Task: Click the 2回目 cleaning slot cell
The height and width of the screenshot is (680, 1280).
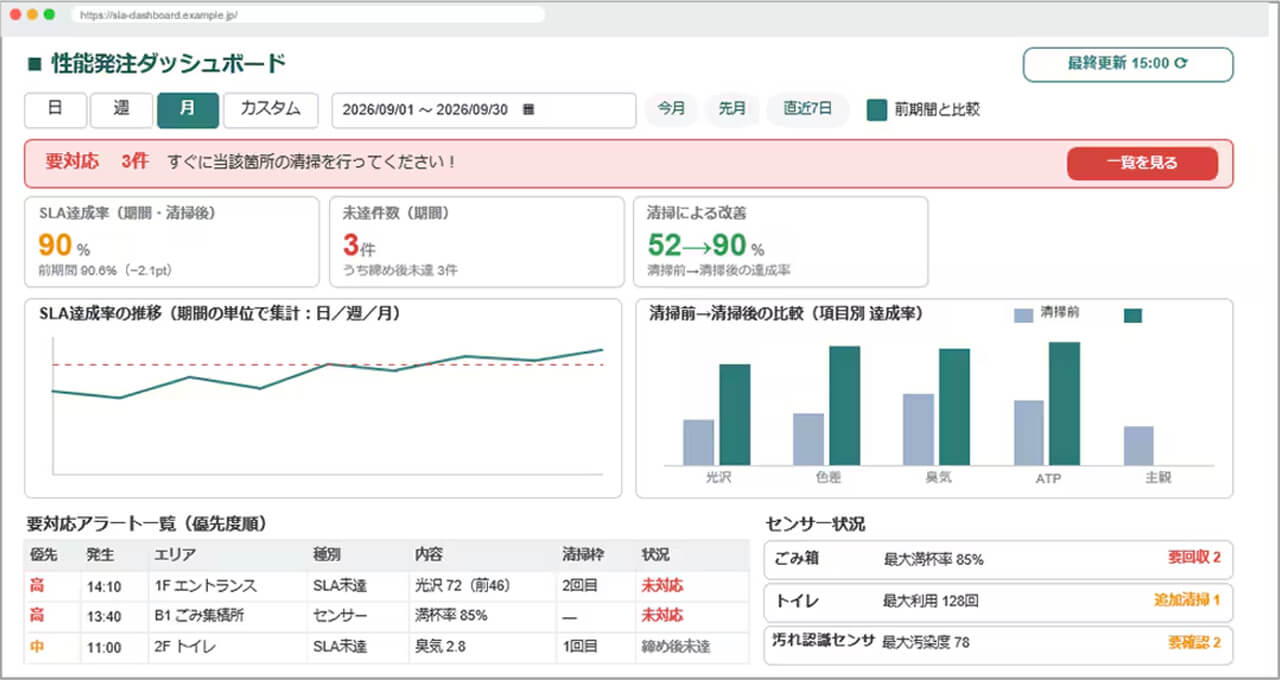Action: click(580, 586)
